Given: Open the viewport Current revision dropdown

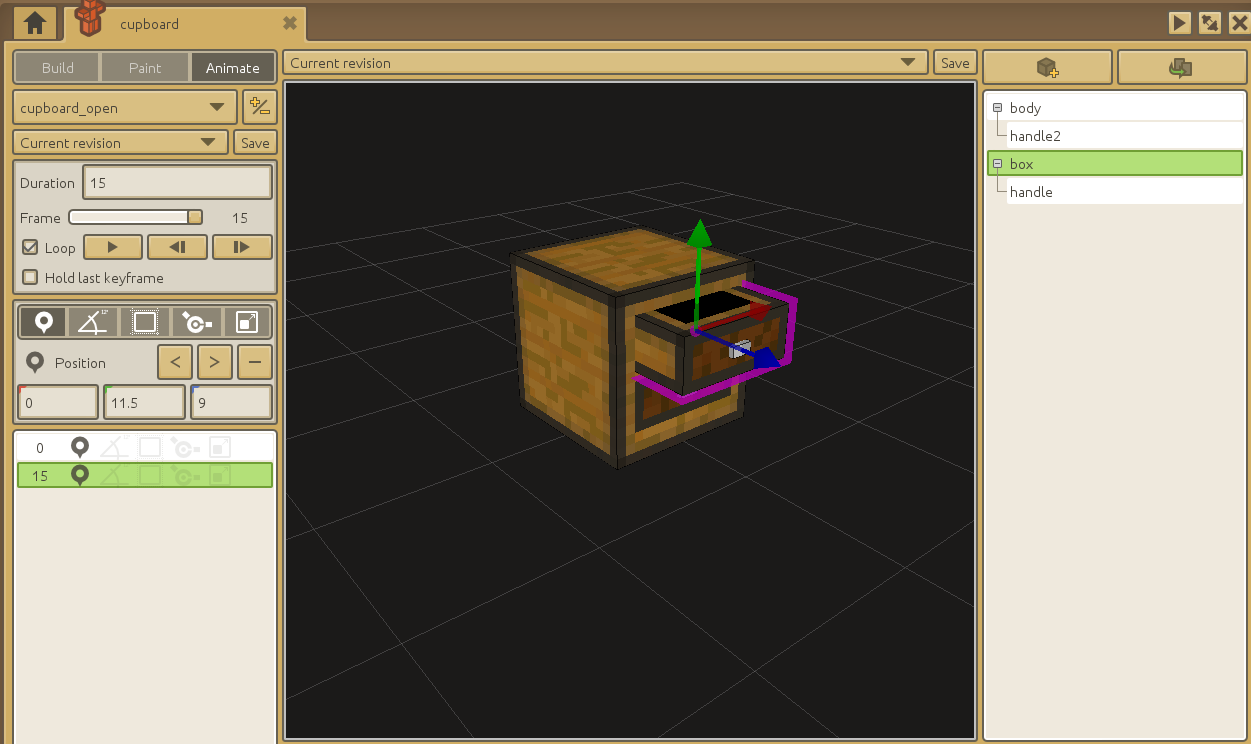Looking at the screenshot, I should click(604, 63).
